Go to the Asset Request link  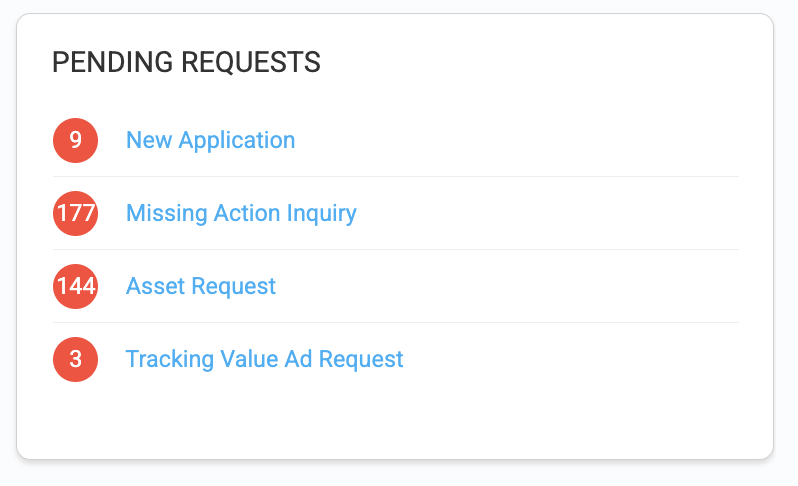click(x=200, y=286)
